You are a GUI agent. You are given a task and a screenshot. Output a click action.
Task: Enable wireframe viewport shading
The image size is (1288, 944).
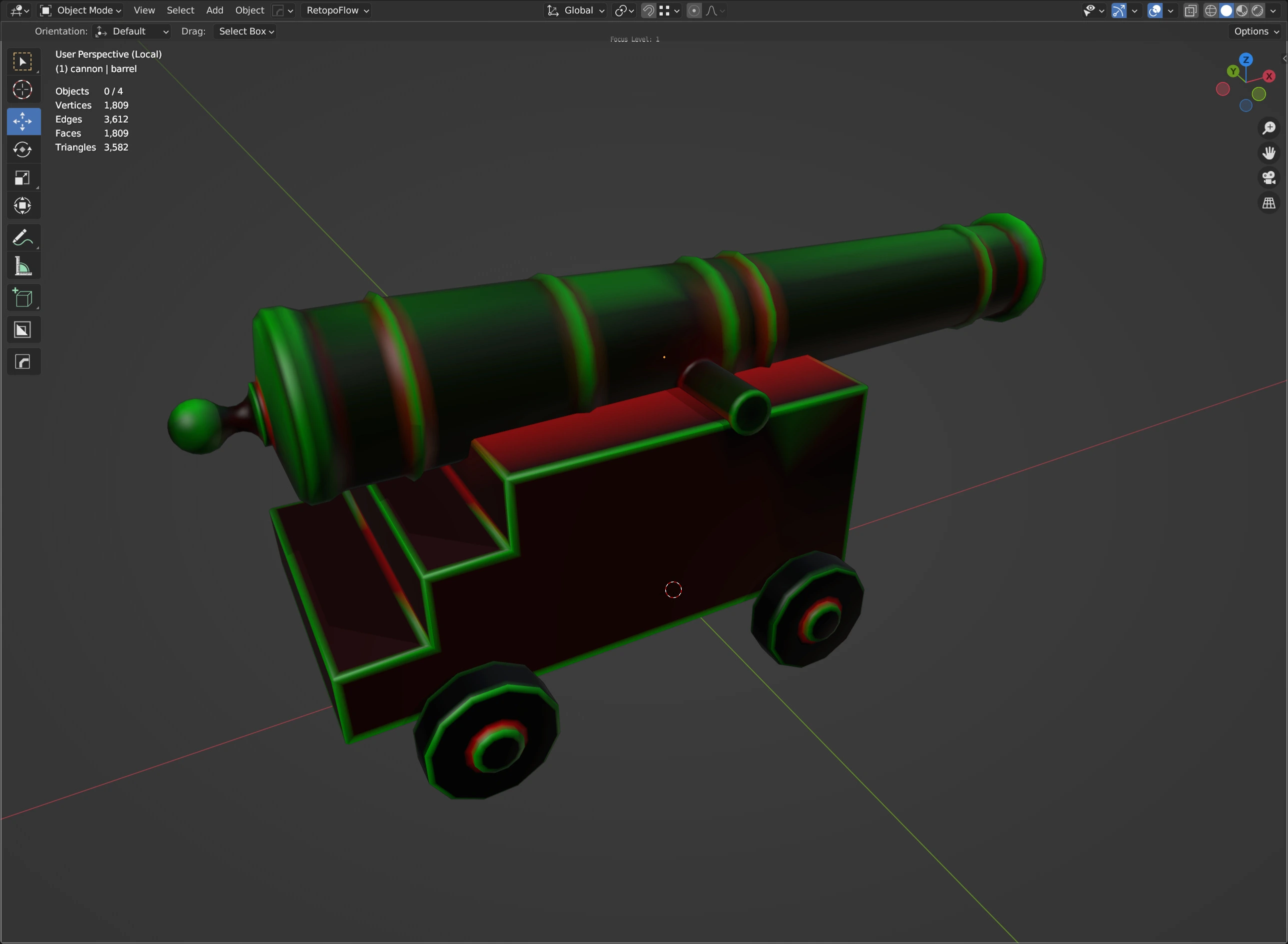click(1212, 10)
